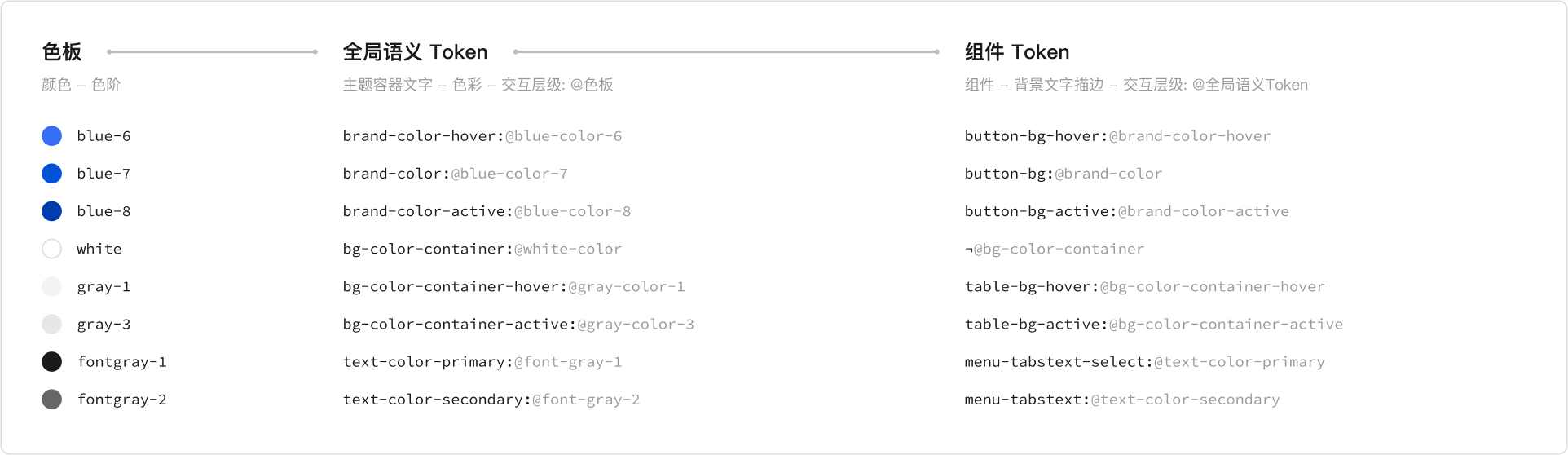Click the @text-color-secondary reference in menu-tabtext
Image resolution: width=1568 pixels, height=455 pixels.
pos(1185,399)
